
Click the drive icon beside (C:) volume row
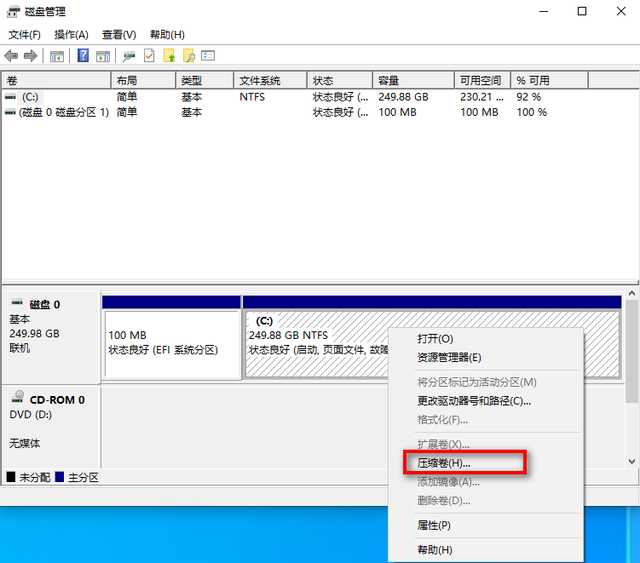pos(10,97)
